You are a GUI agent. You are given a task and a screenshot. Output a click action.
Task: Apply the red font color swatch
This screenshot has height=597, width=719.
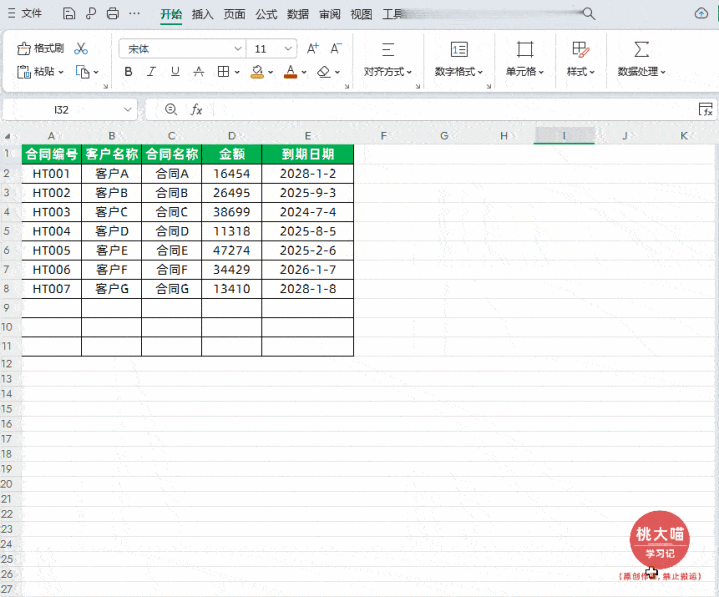pyautogui.click(x=290, y=72)
